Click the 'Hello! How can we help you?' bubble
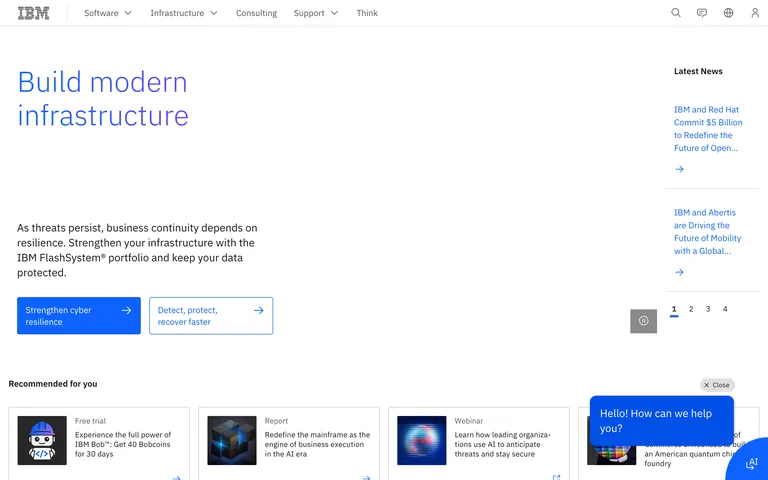The width and height of the screenshot is (768, 480). click(x=662, y=421)
